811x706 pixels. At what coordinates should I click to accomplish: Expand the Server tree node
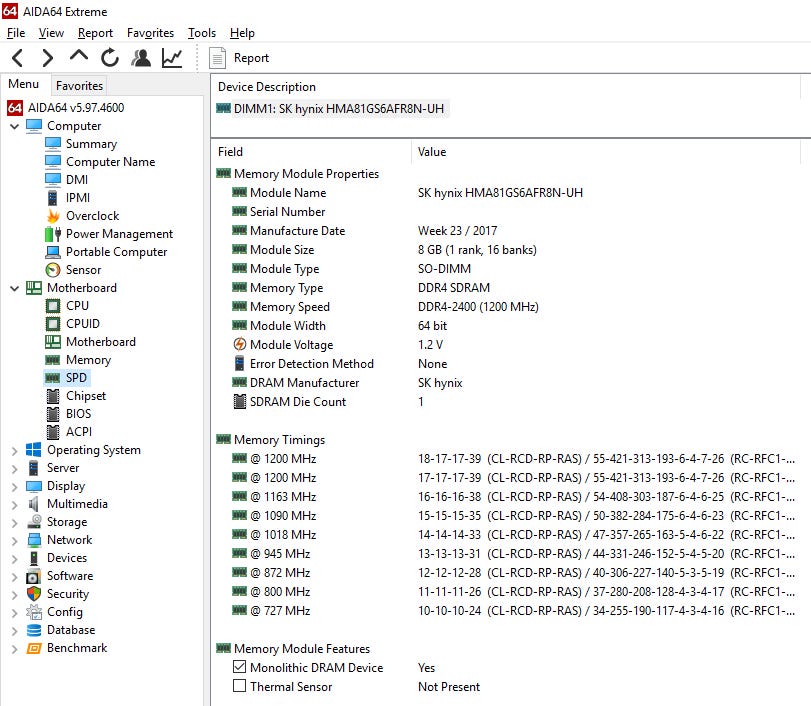coord(14,469)
